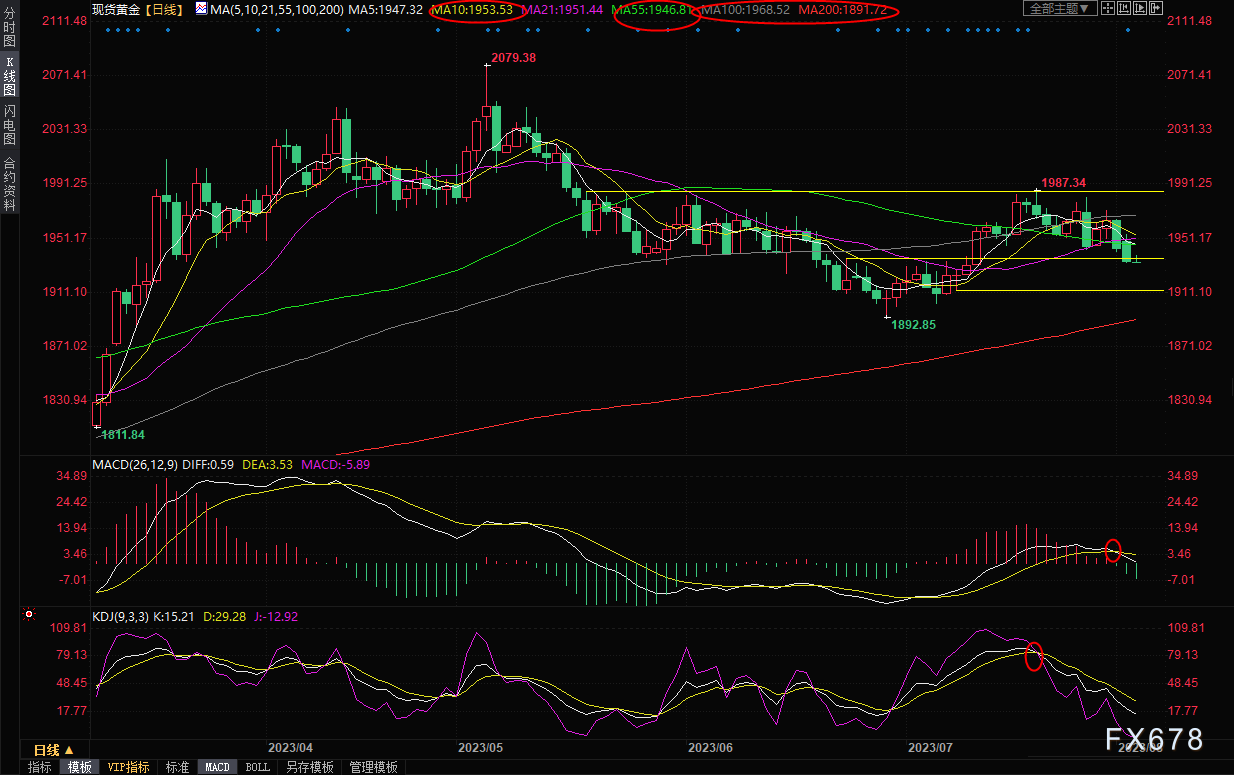Open the 合约资料 side tab
1234x775 pixels.
pyautogui.click(x=9, y=183)
